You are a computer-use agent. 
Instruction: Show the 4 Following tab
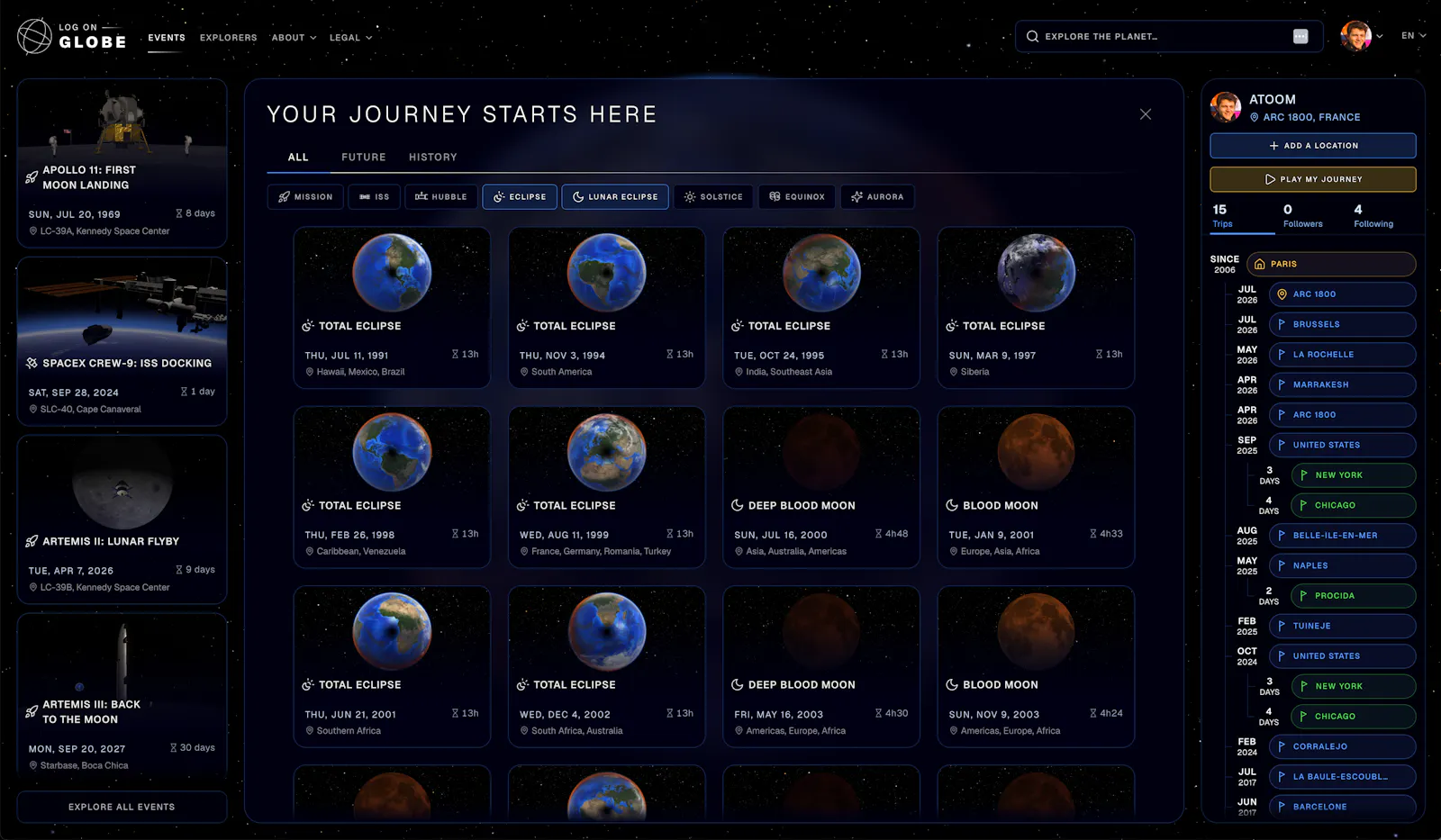click(1373, 216)
